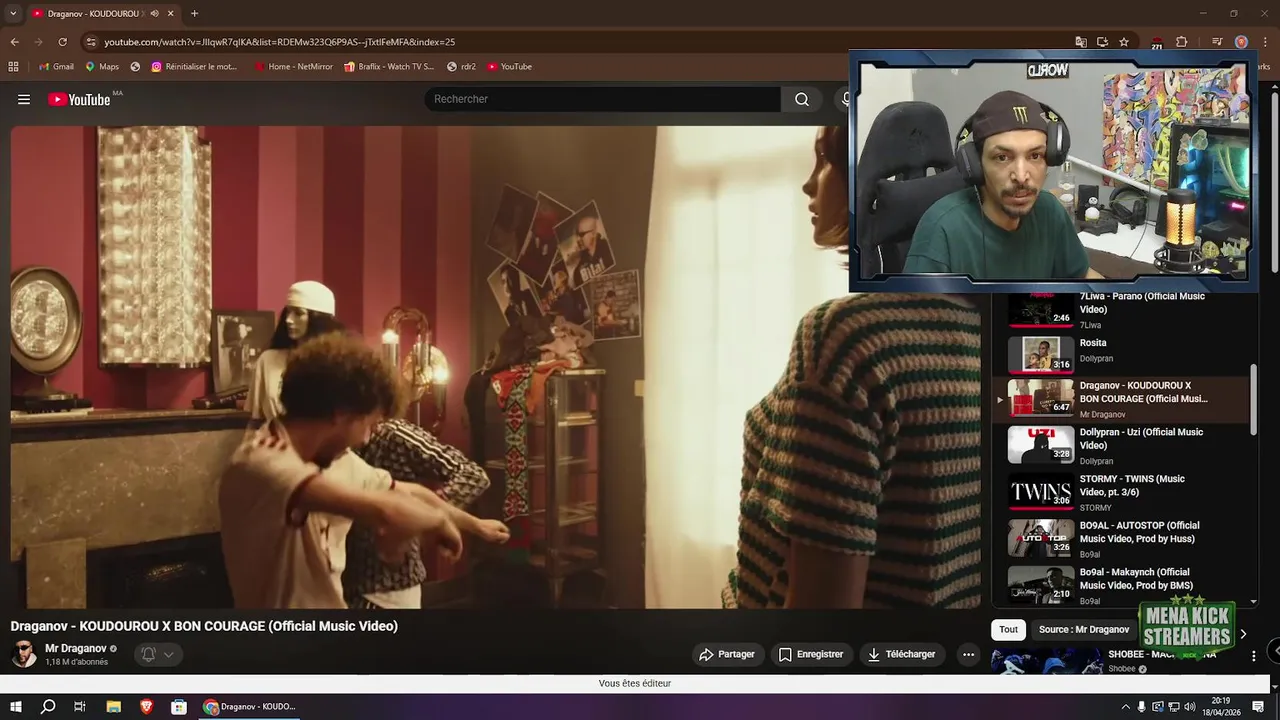This screenshot has width=1280, height=720.
Task: Select the Tout filter chip
Action: pos(1008,630)
